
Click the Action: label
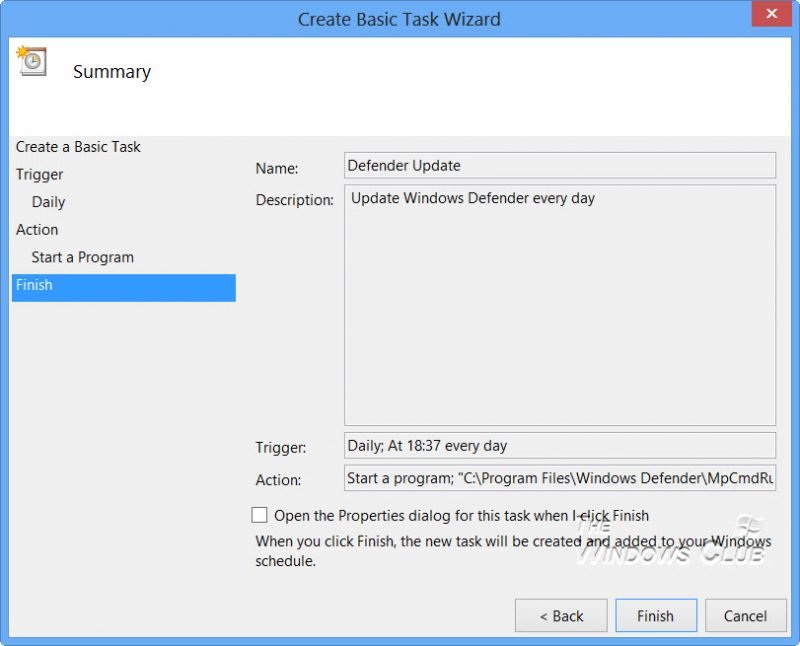coord(278,480)
